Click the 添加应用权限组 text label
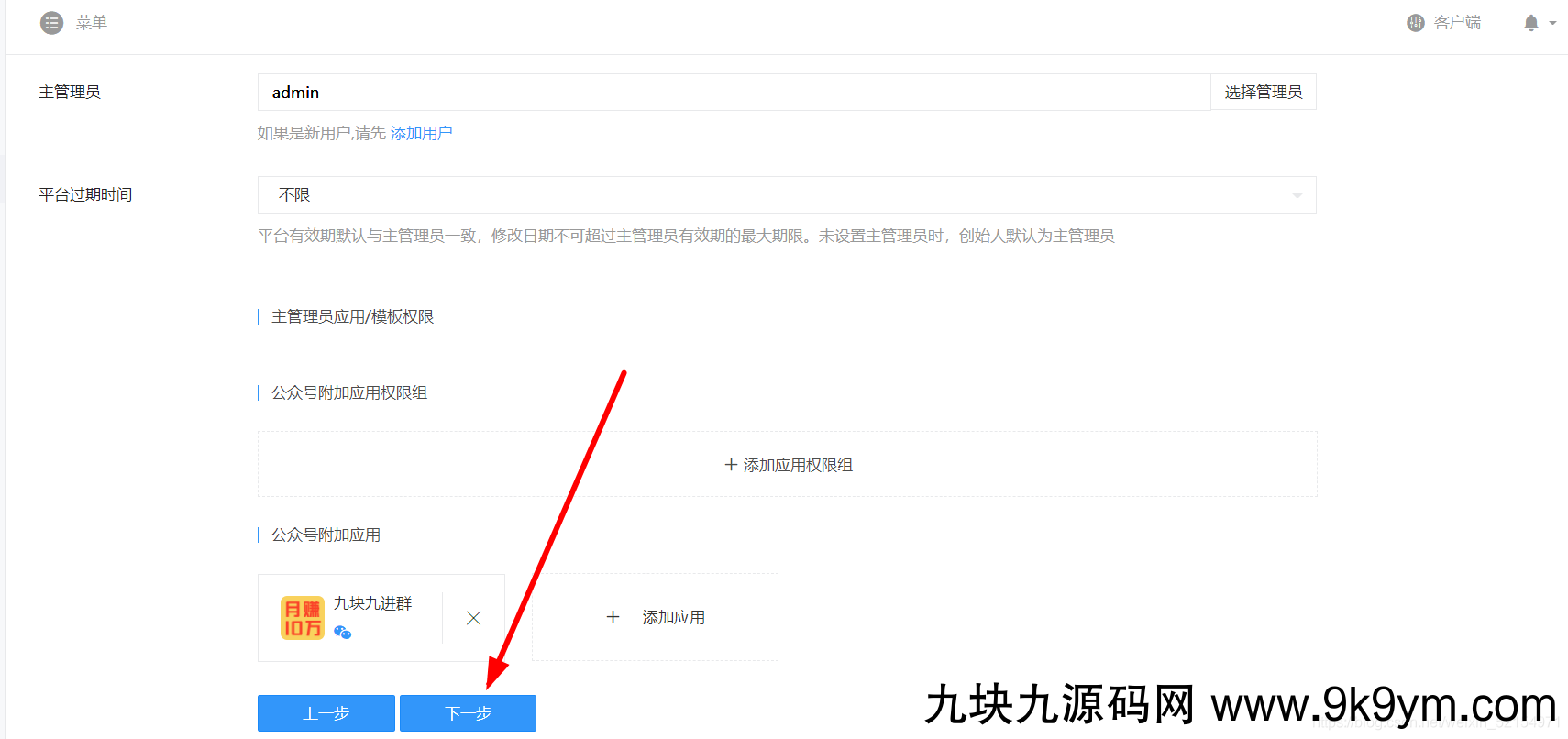 pos(798,465)
